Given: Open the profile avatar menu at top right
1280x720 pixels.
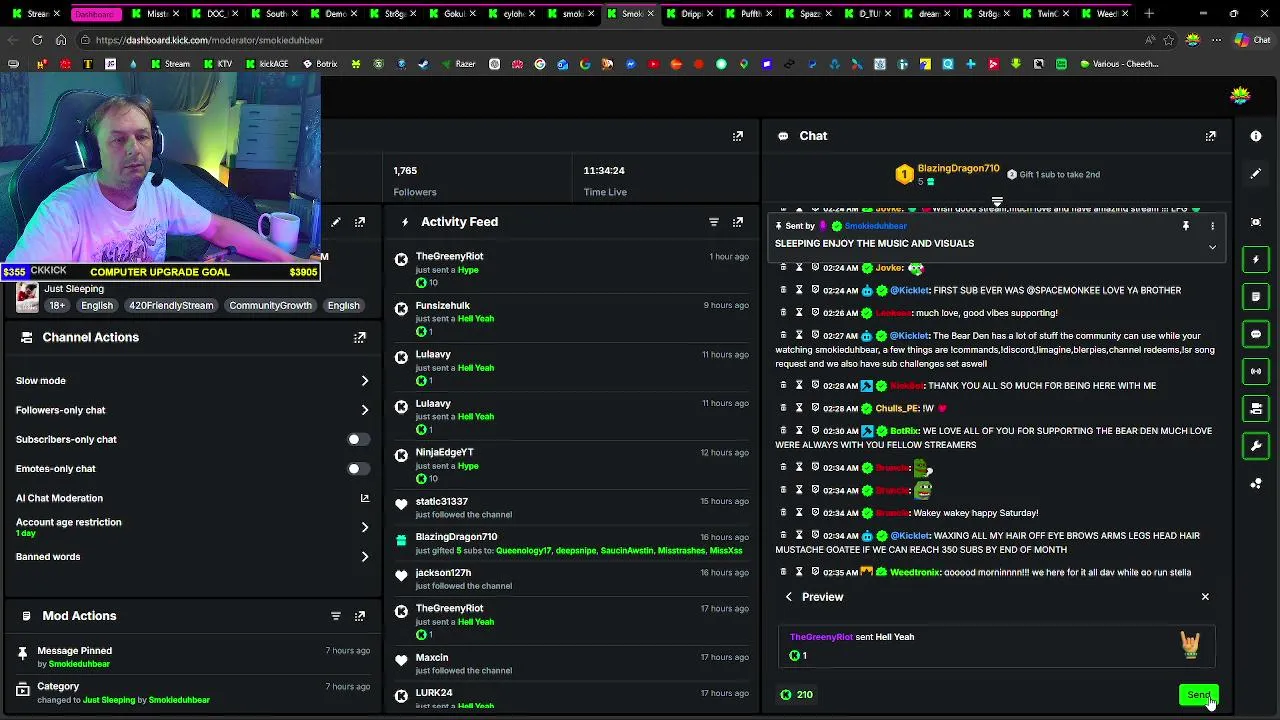Looking at the screenshot, I should (x=1240, y=96).
